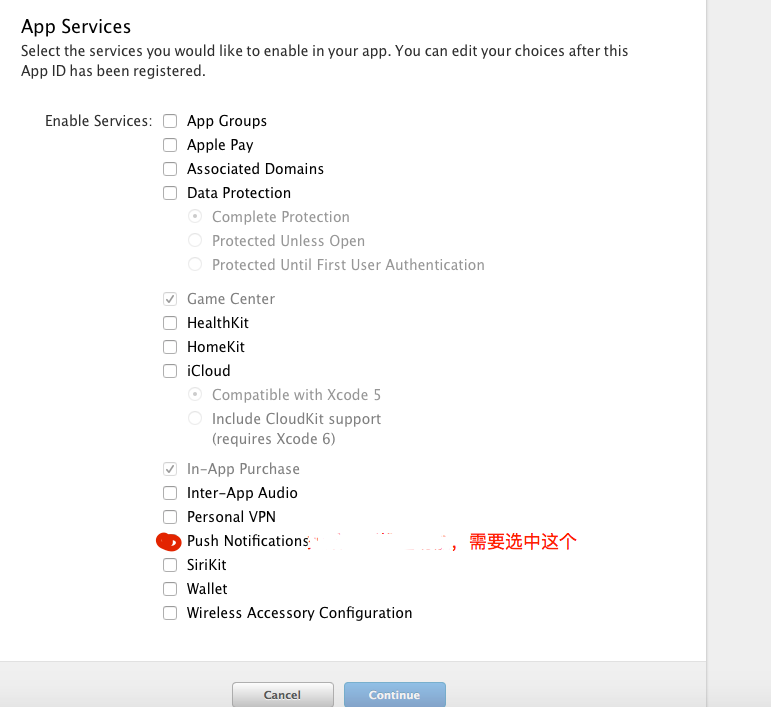Enable the Inter-App Audio checkbox

pyautogui.click(x=170, y=493)
